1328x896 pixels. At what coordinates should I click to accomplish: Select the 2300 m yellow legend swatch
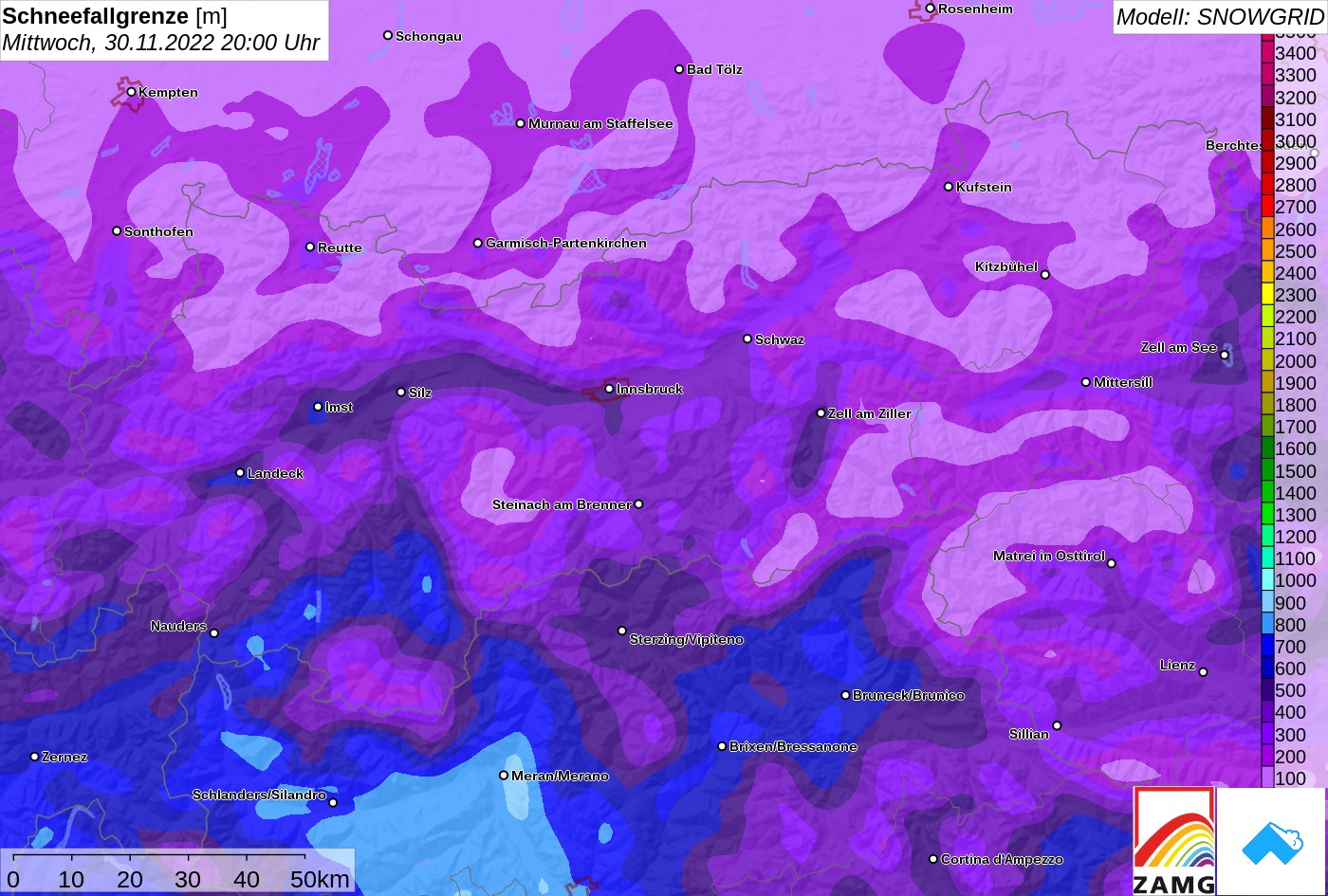coord(1267,295)
